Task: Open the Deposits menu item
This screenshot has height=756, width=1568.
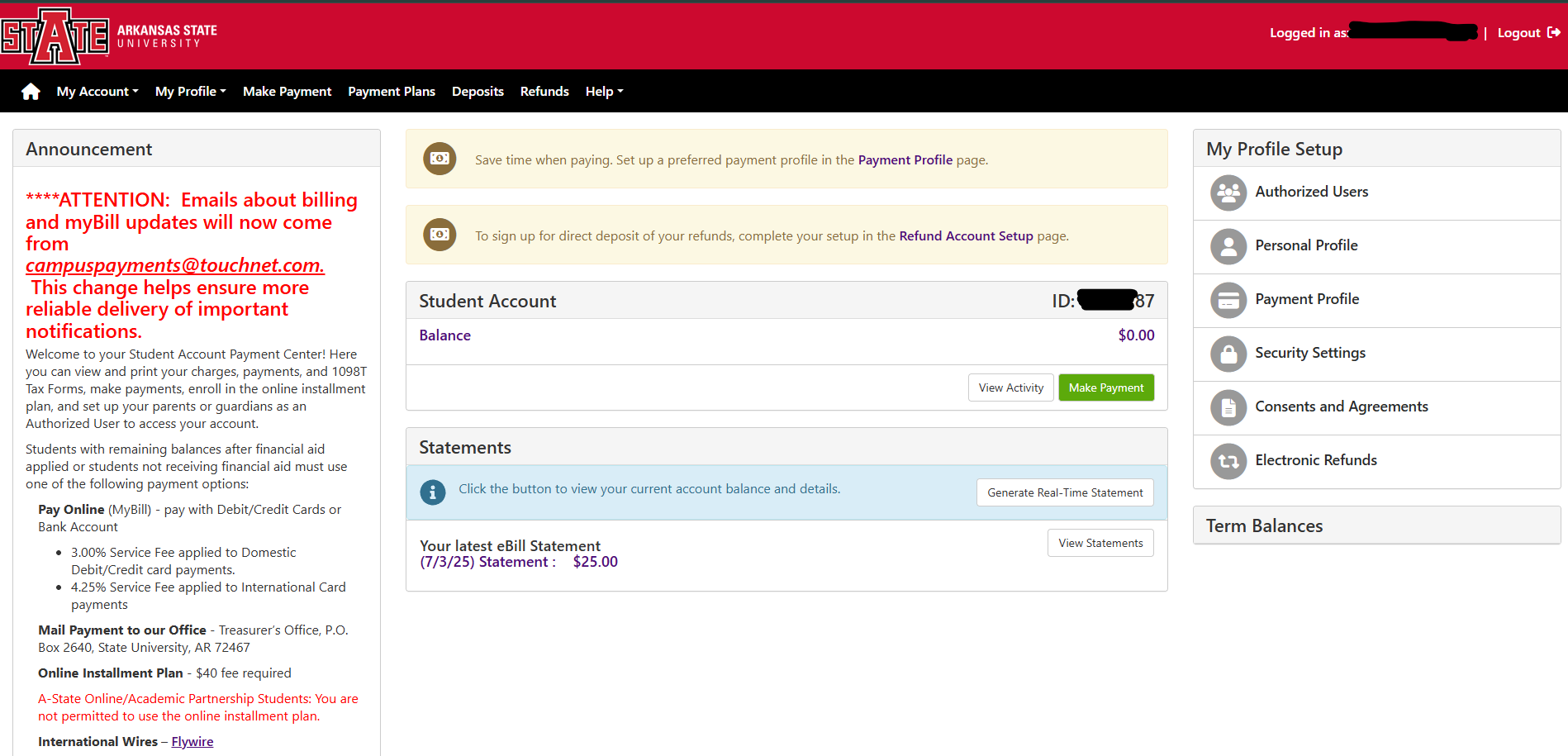Action: coord(478,92)
